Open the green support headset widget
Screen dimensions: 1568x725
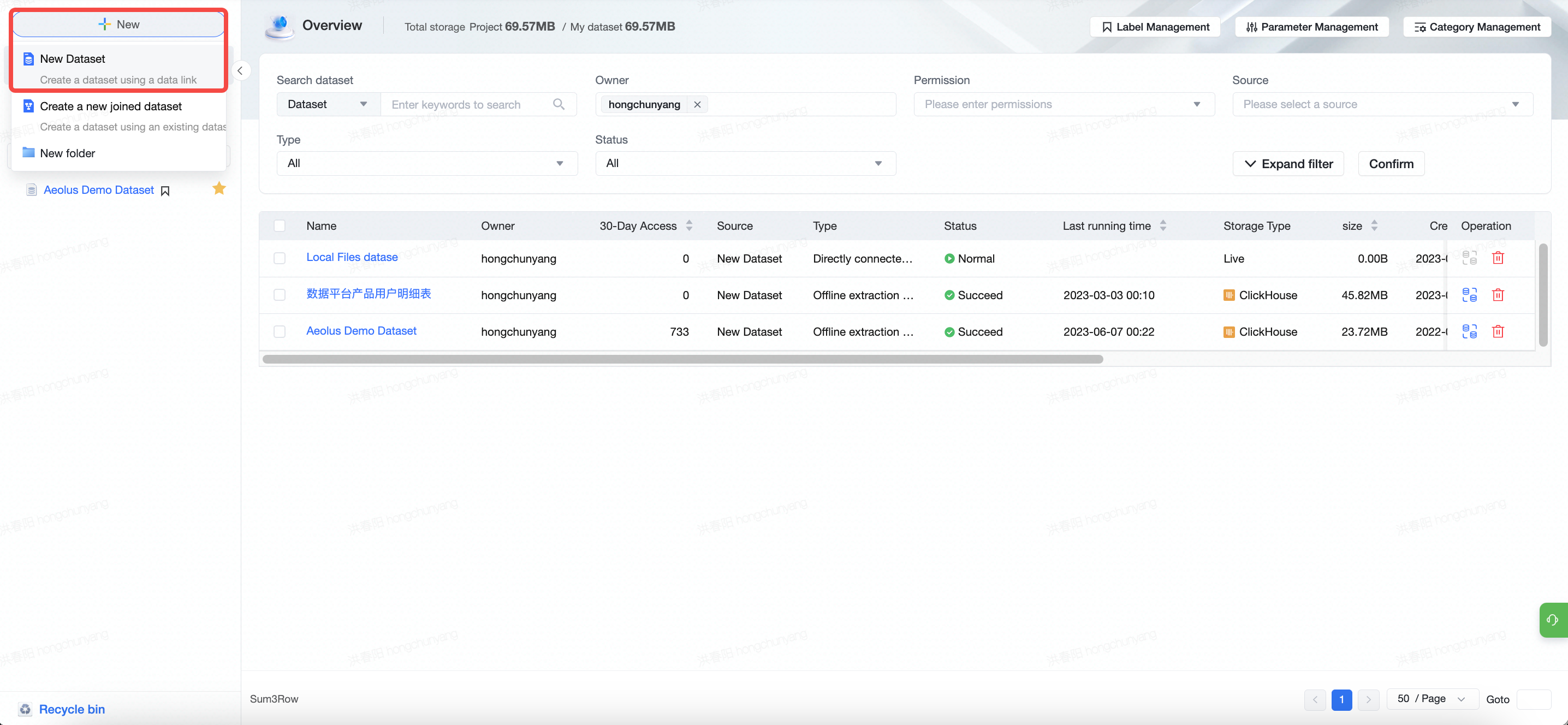1553,620
